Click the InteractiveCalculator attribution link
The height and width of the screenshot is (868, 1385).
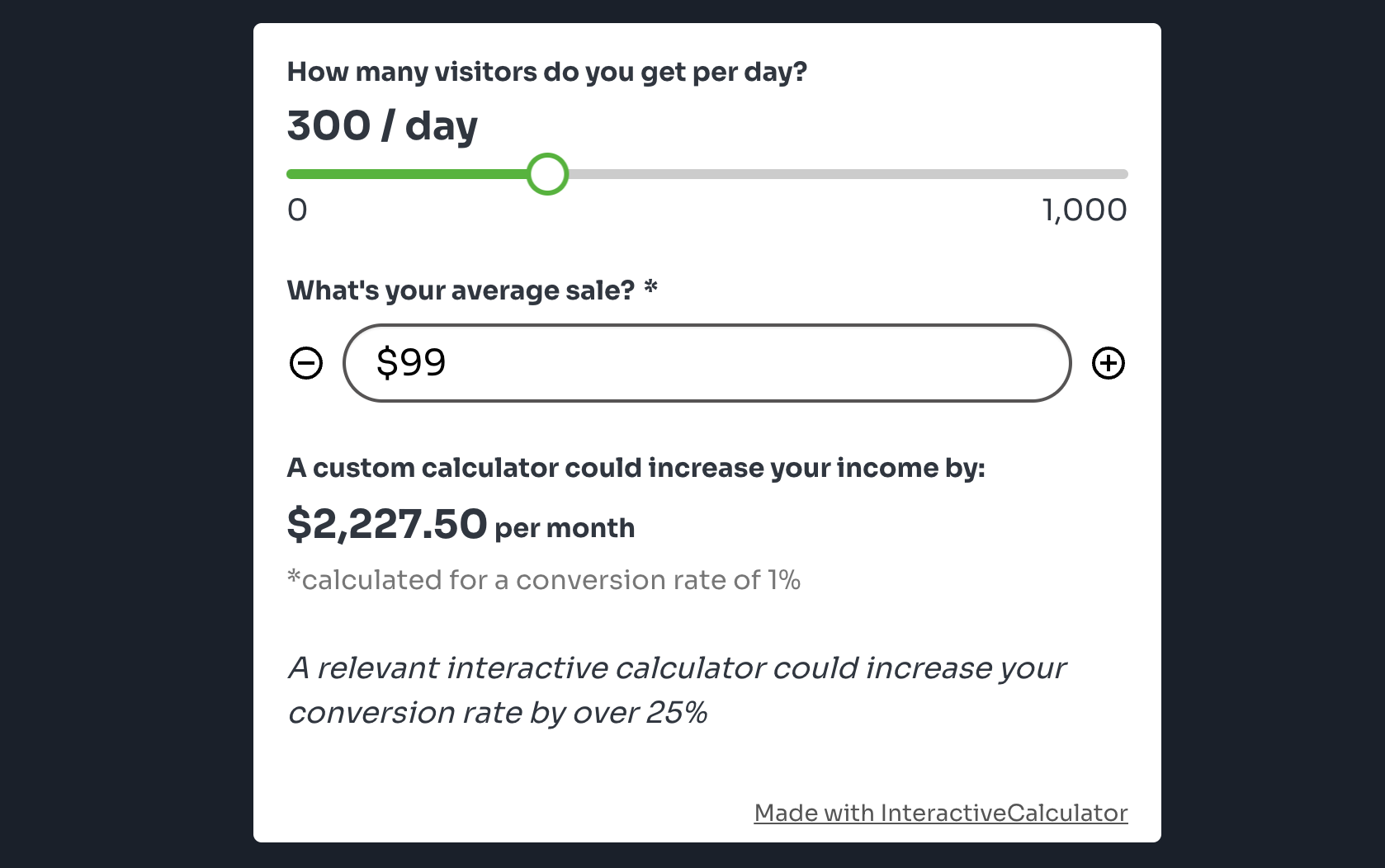pos(940,813)
